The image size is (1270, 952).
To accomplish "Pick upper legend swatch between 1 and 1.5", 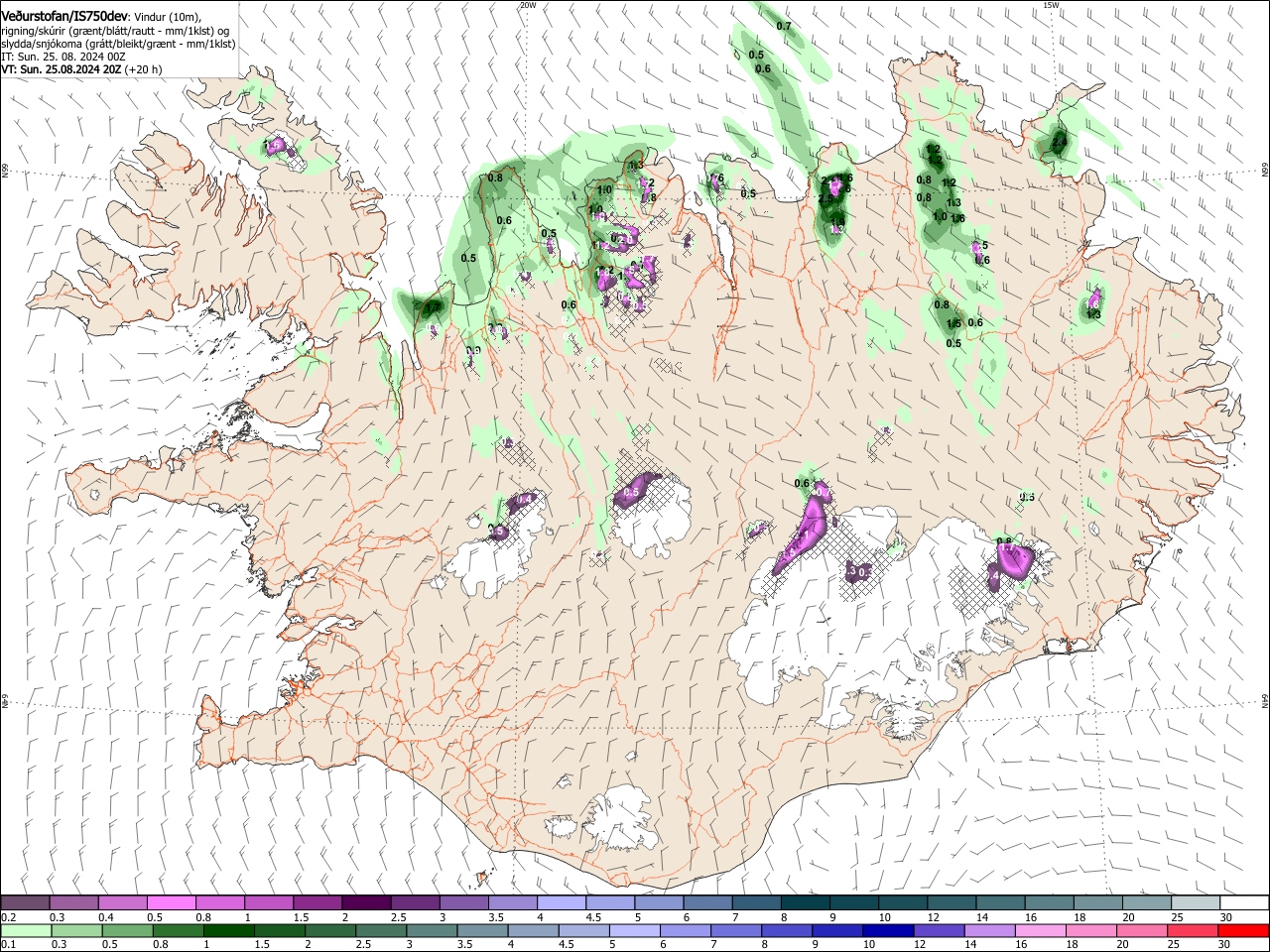I will (269, 902).
